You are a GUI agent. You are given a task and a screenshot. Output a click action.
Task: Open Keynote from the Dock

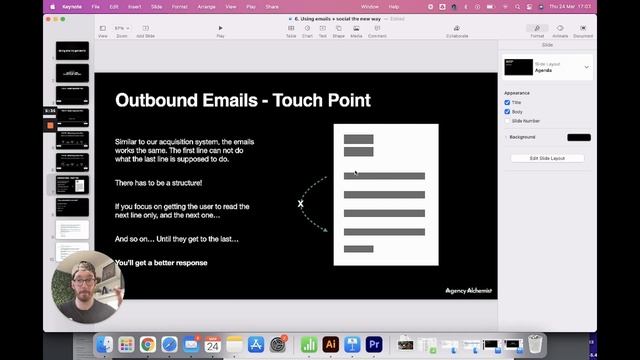[352, 344]
